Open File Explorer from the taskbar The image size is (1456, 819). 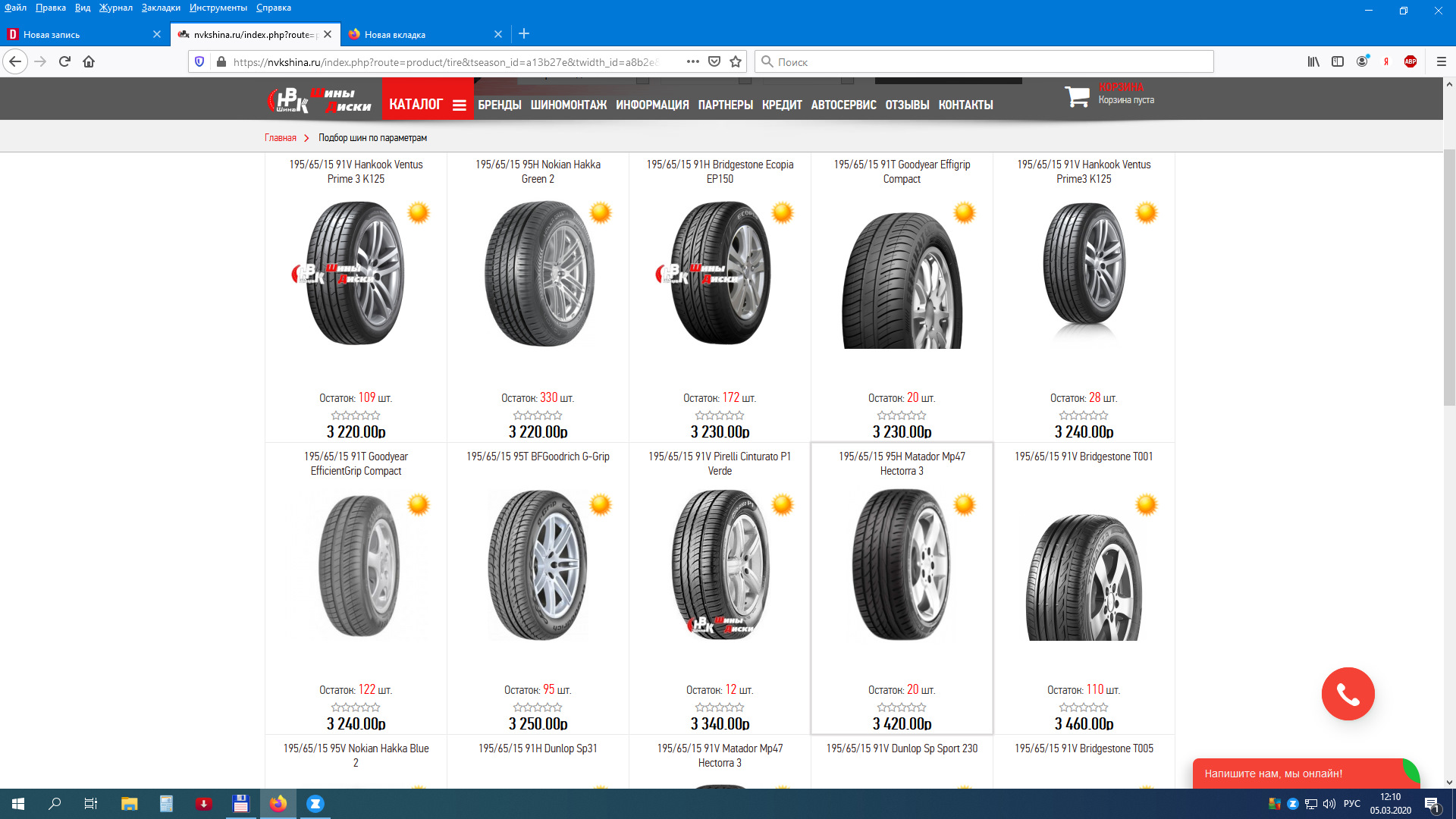(129, 804)
